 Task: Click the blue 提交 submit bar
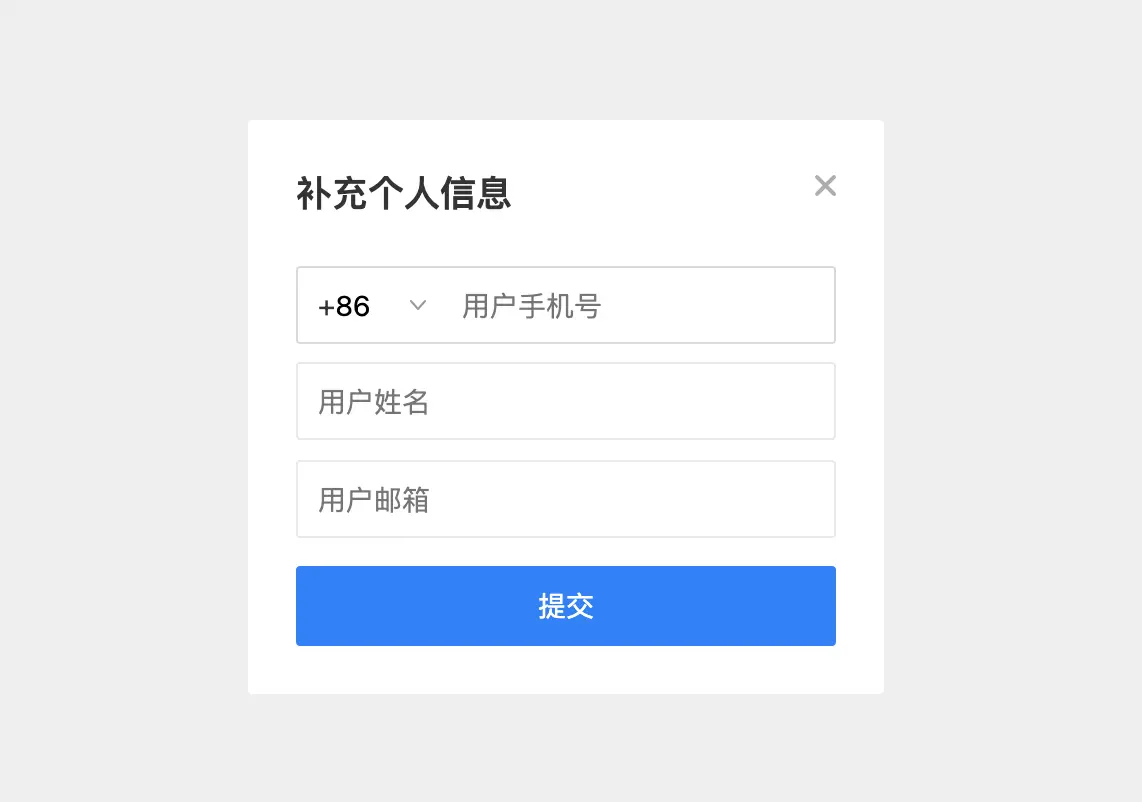(566, 606)
